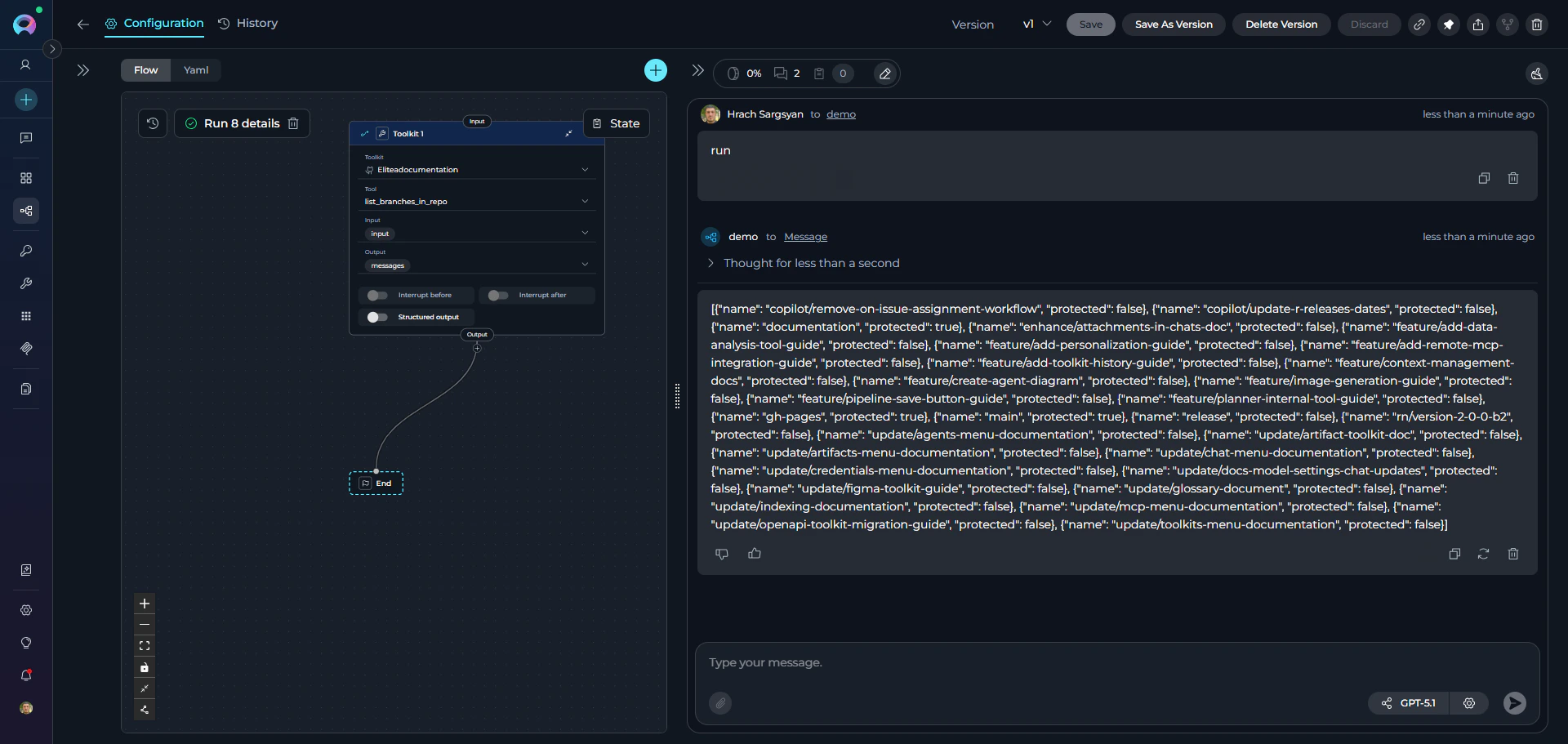Click the Save button

1091,25
